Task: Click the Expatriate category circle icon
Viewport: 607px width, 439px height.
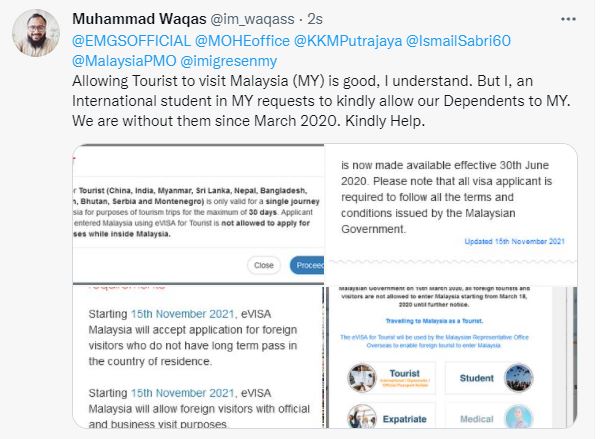Action: [x=362, y=417]
